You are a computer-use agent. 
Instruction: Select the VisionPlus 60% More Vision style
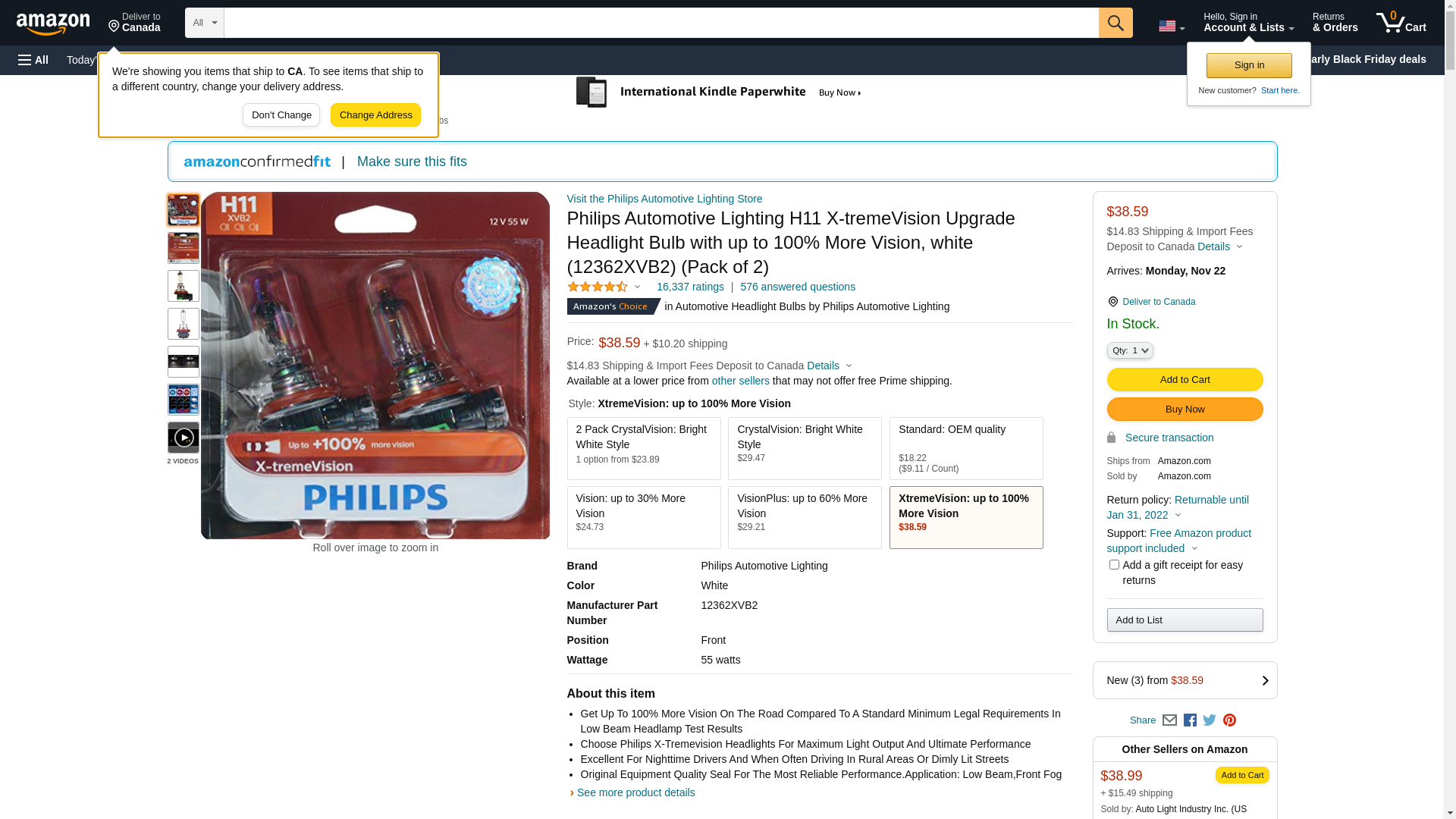(805, 517)
